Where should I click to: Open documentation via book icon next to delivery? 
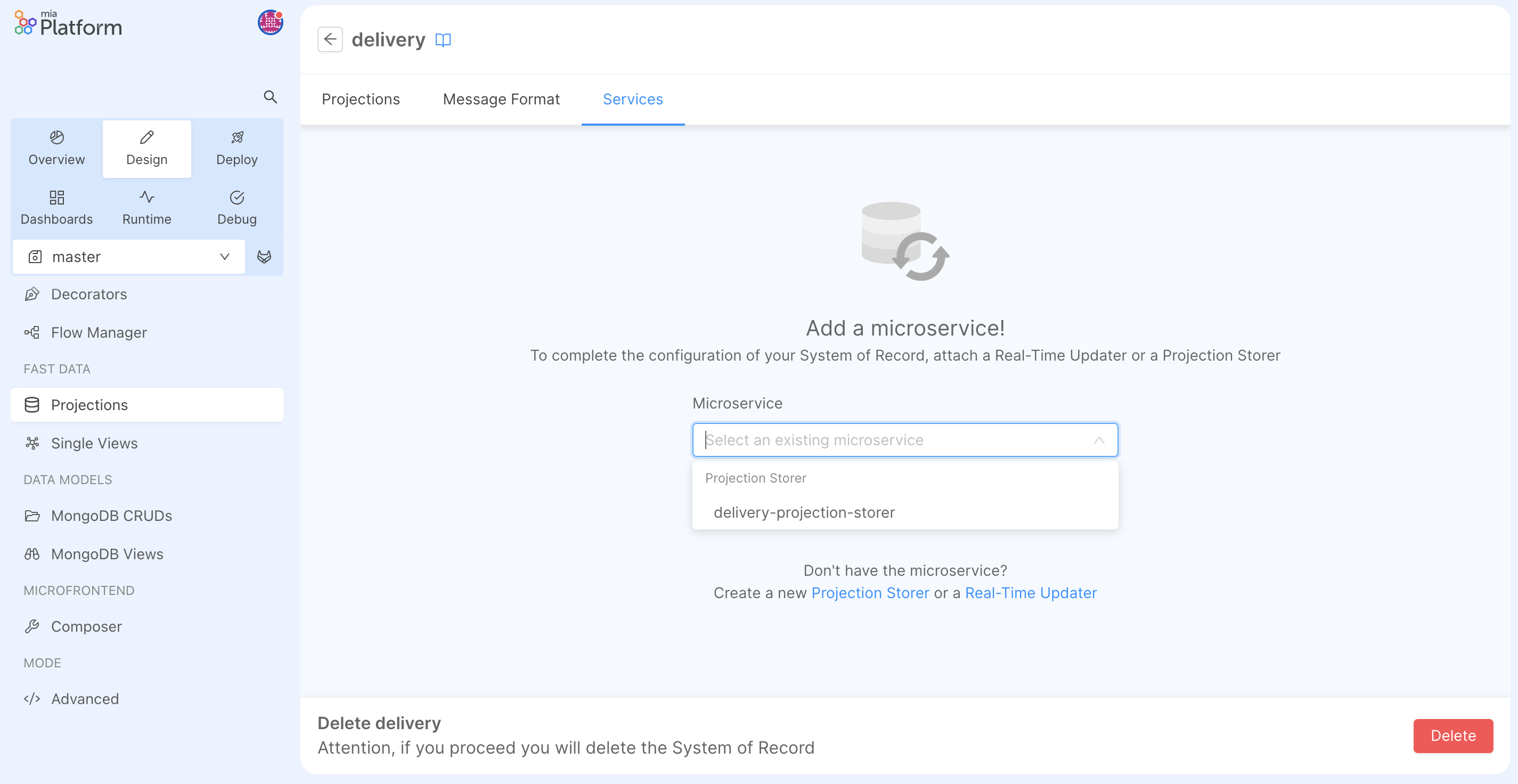pyautogui.click(x=443, y=39)
